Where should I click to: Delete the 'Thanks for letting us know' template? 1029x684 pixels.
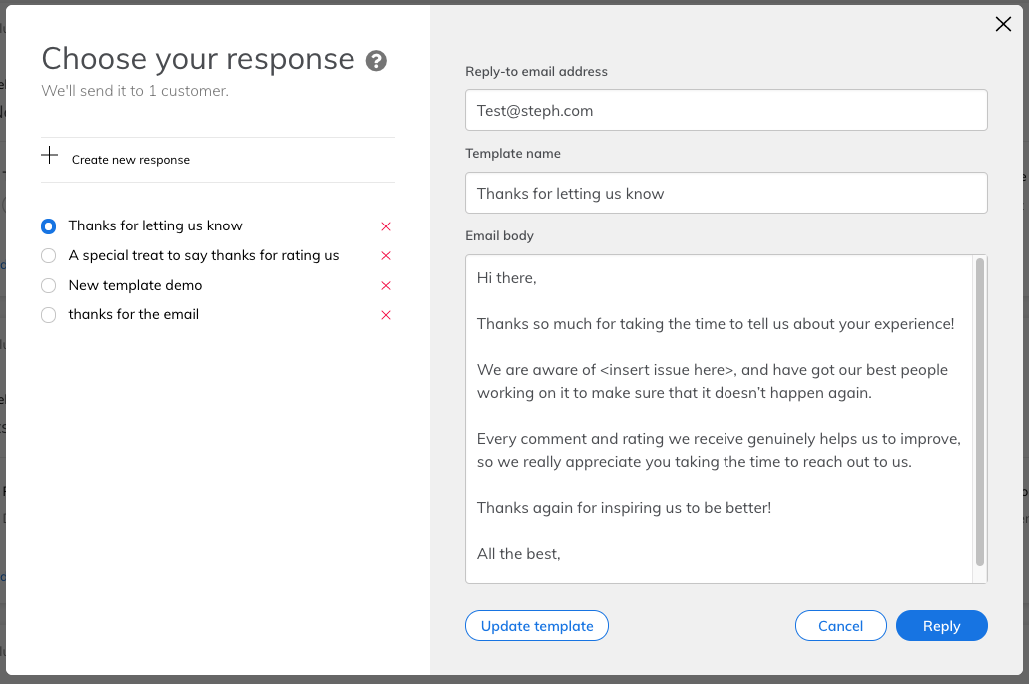(386, 227)
